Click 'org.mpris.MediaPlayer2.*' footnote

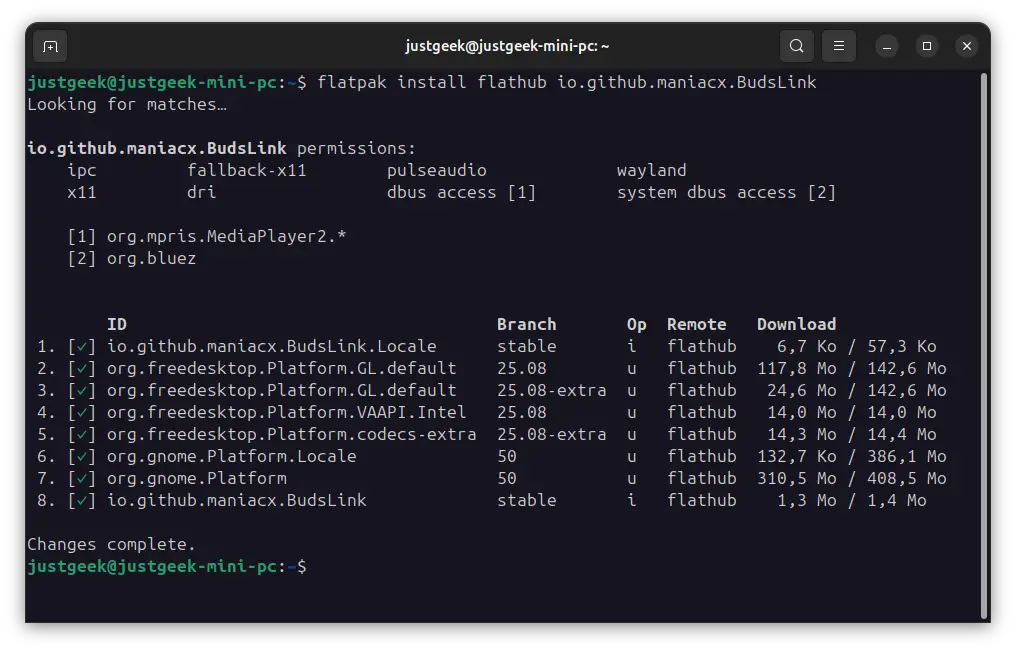[227, 236]
